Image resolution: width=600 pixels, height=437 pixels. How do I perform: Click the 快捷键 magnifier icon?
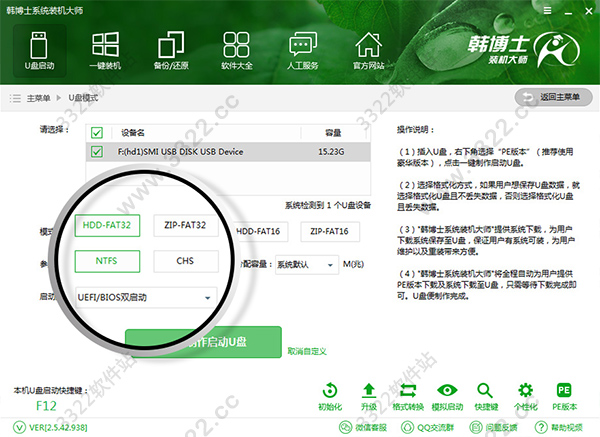click(486, 396)
